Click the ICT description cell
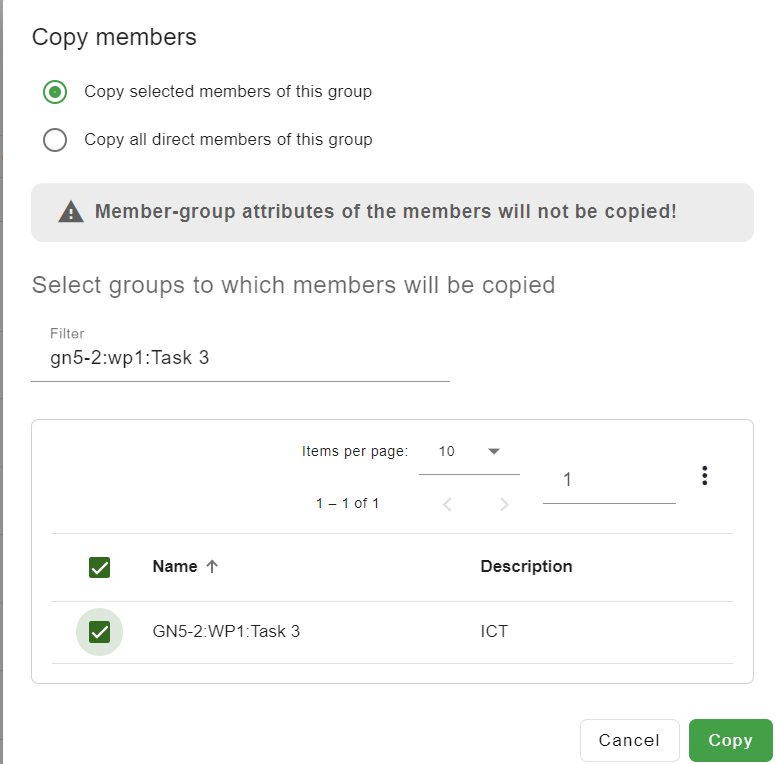The width and height of the screenshot is (777, 764). point(494,632)
